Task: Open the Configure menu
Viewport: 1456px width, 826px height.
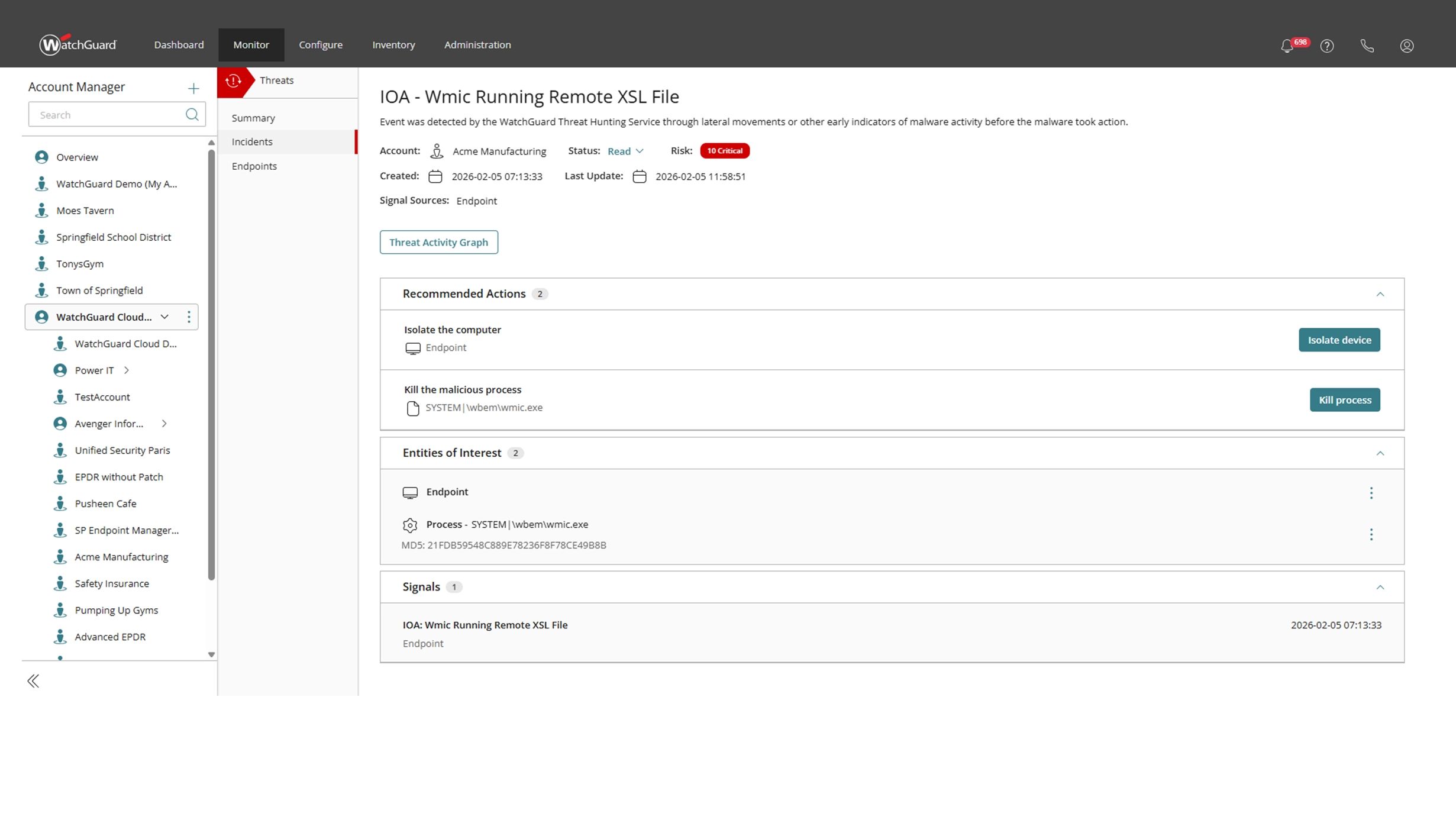Action: click(320, 45)
